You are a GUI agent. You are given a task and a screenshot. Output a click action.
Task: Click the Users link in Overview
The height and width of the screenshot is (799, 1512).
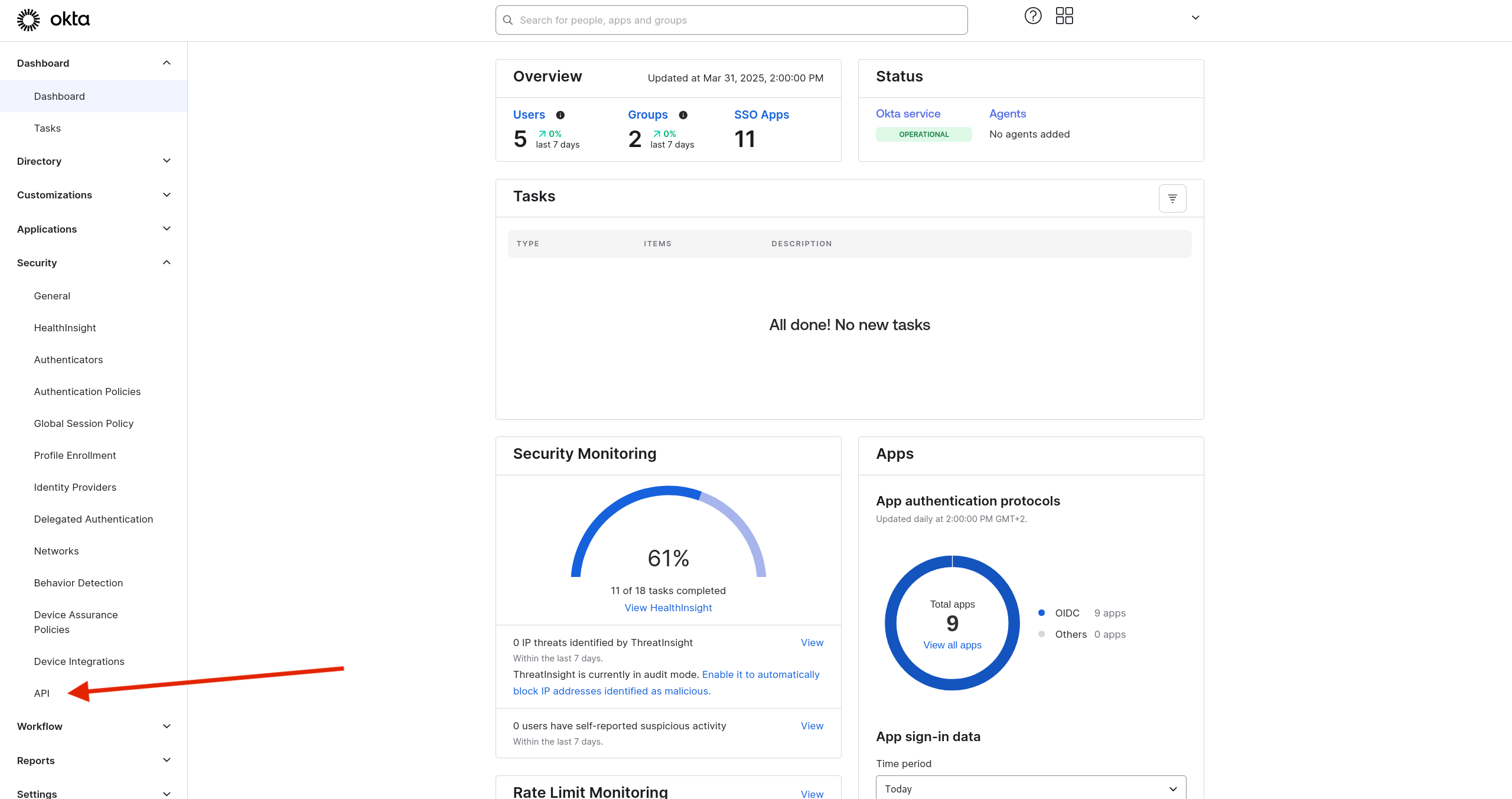(529, 115)
